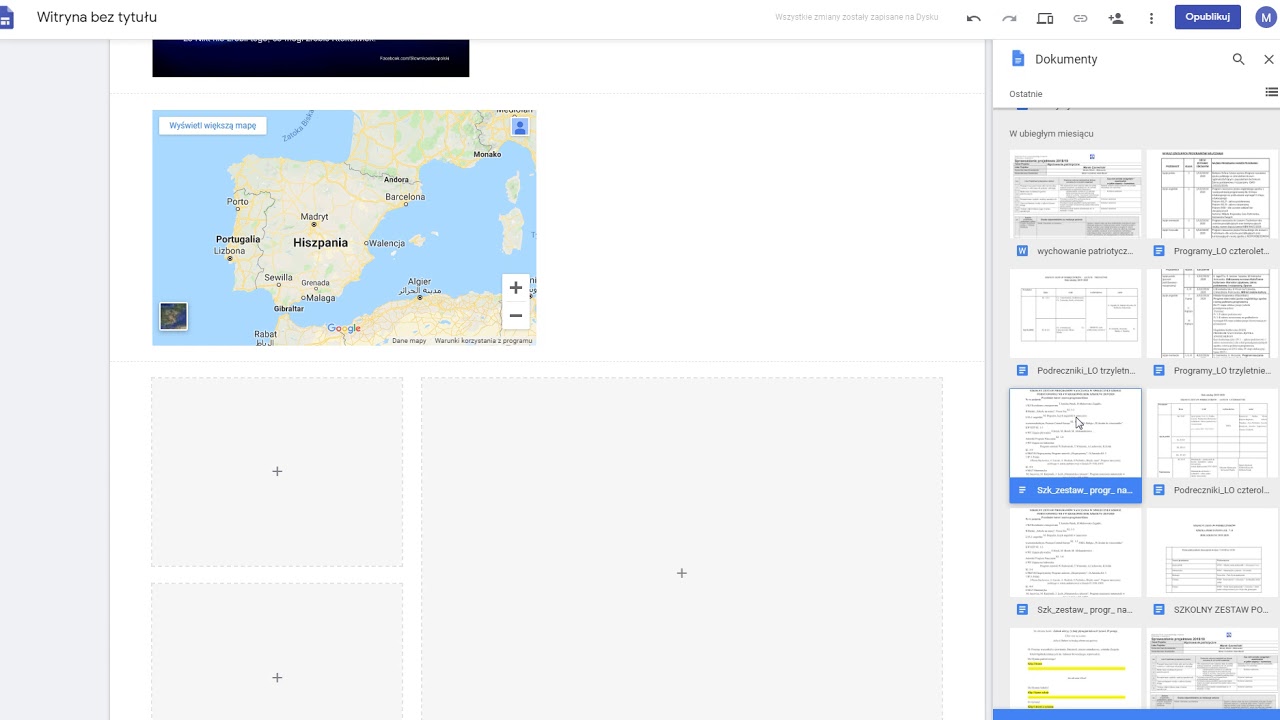Viewport: 1280px width, 720px height.
Task: Open the user account avatar
Action: click(x=1265, y=18)
